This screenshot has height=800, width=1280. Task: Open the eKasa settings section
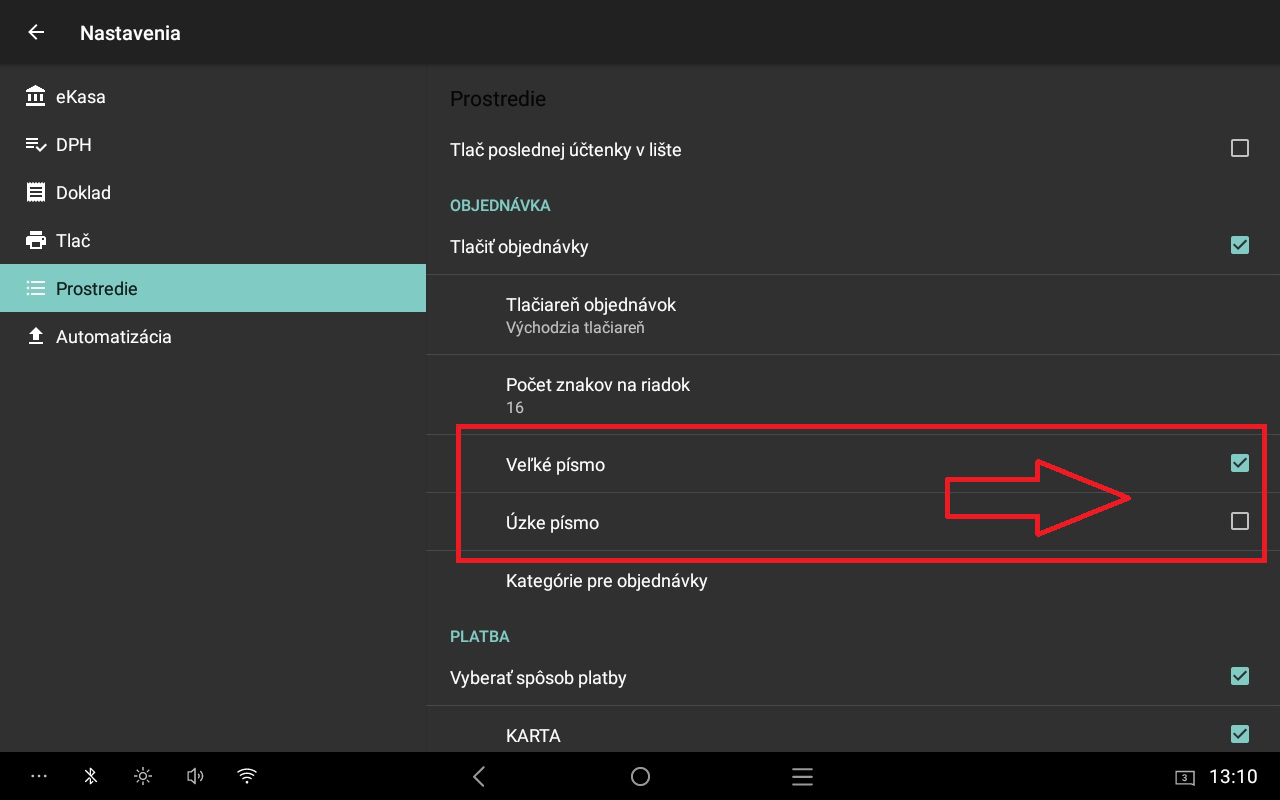[x=80, y=97]
